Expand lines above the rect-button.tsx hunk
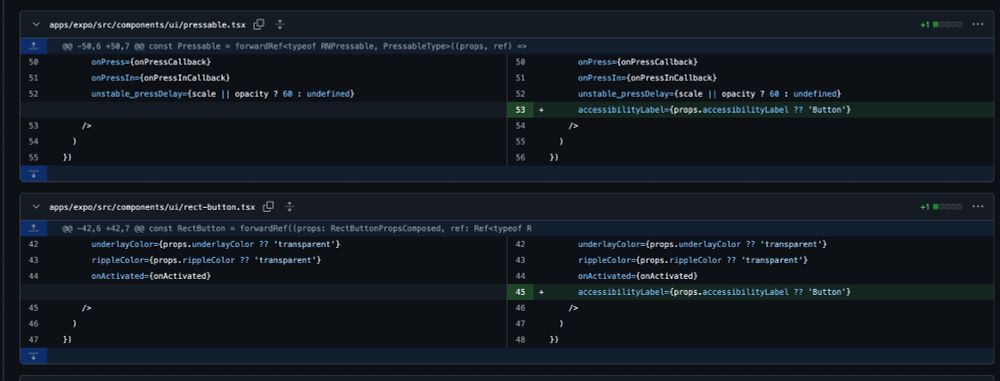This screenshot has height=381, width=1000. pyautogui.click(x=34, y=228)
